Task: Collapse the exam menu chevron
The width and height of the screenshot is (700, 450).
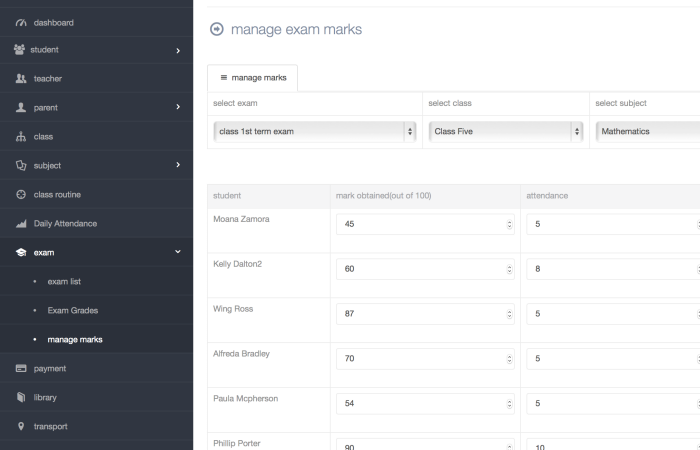Action: pyautogui.click(x=178, y=252)
